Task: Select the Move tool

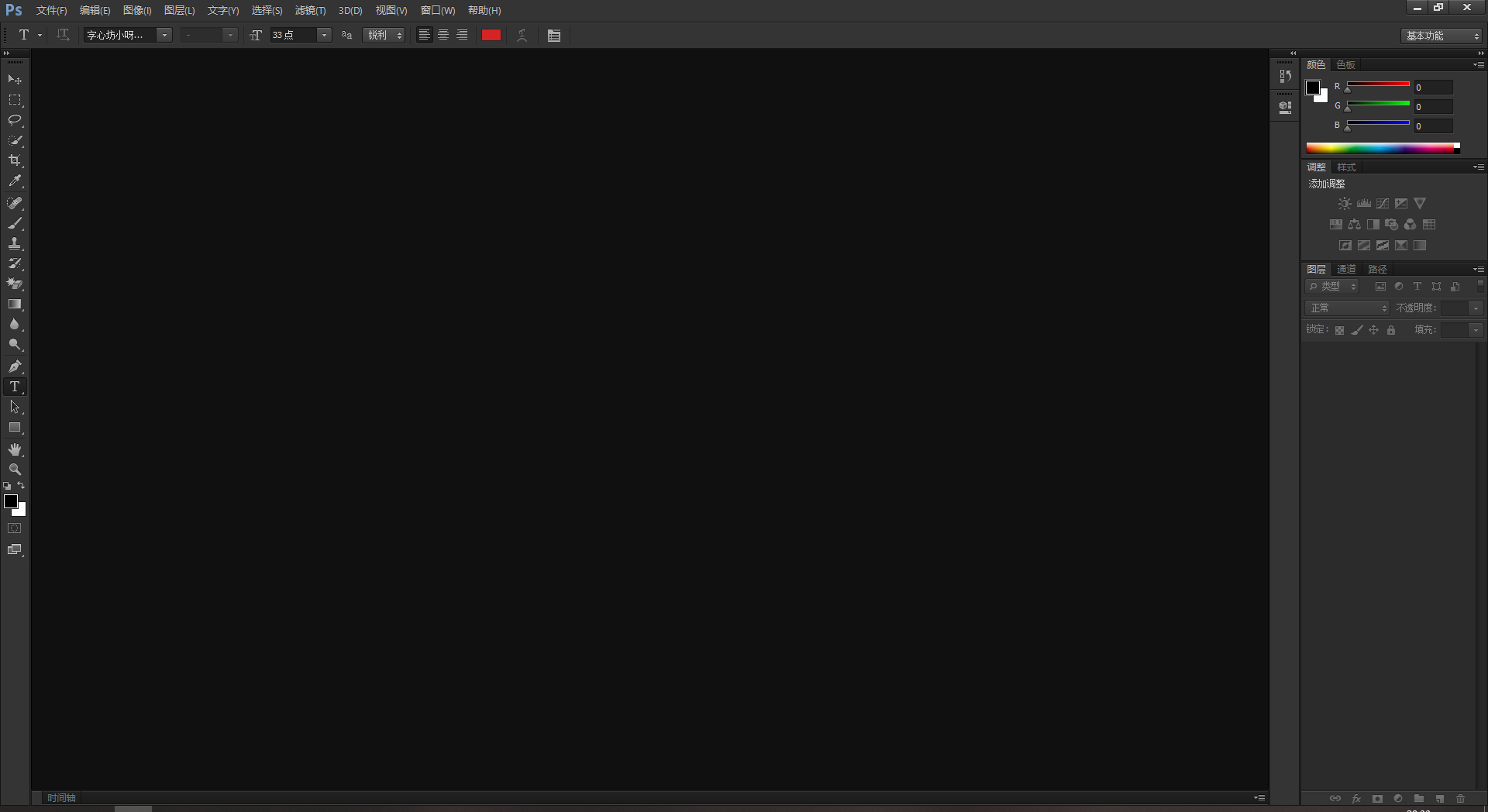Action: point(15,80)
